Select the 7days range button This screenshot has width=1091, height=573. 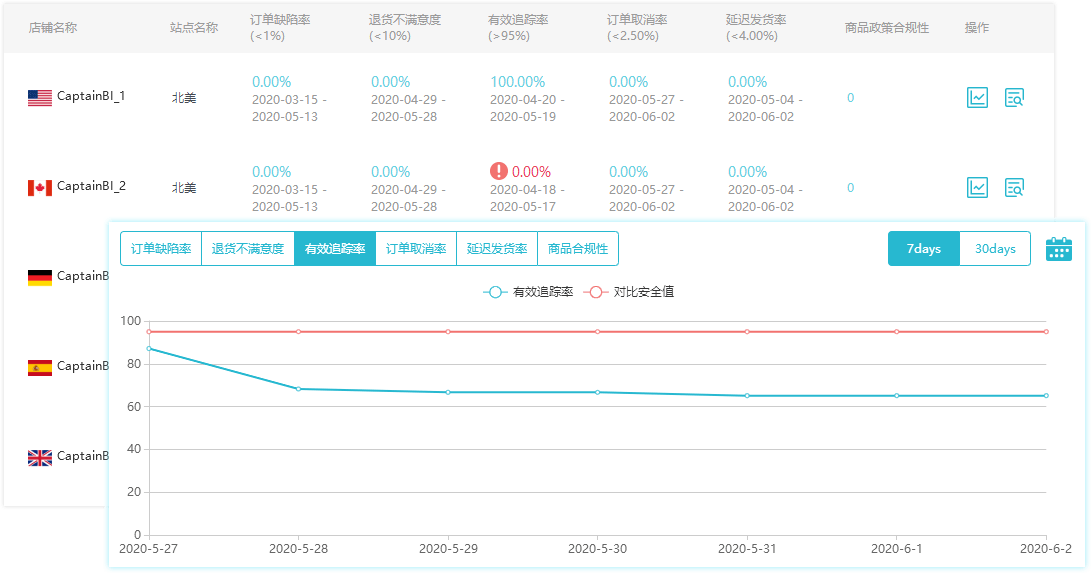(x=924, y=249)
